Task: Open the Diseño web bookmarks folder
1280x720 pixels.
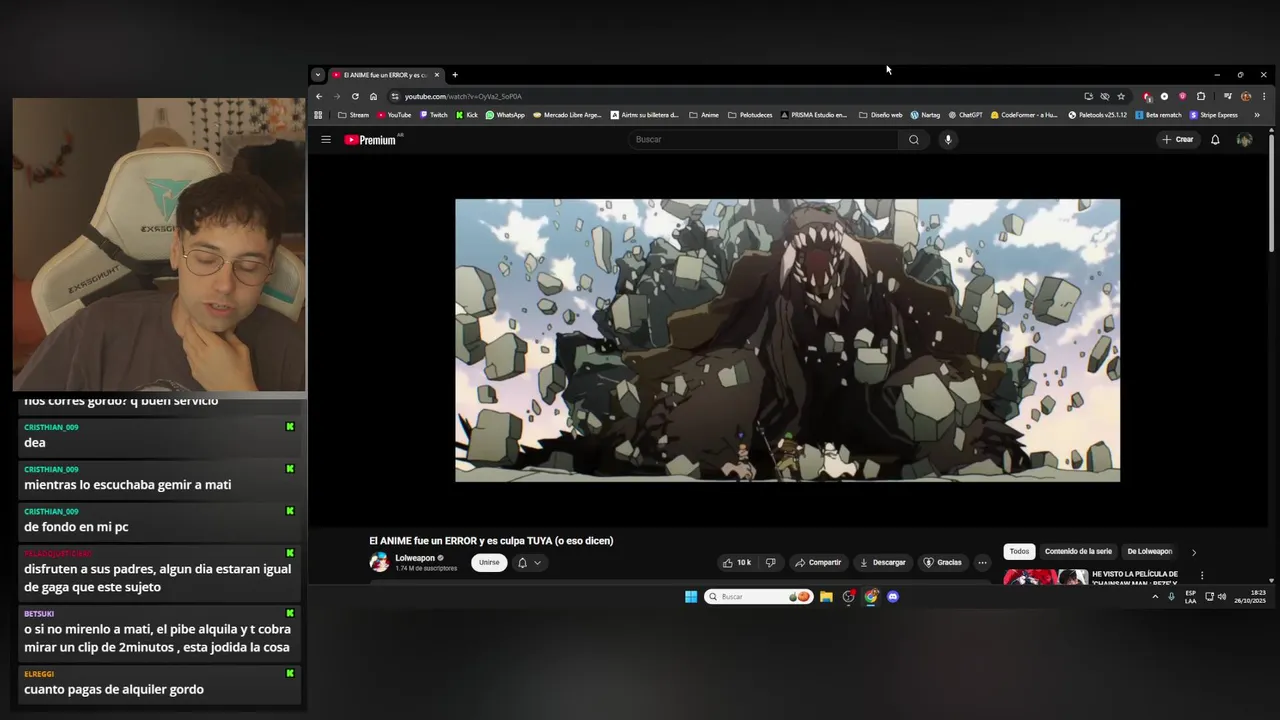Action: coord(881,115)
